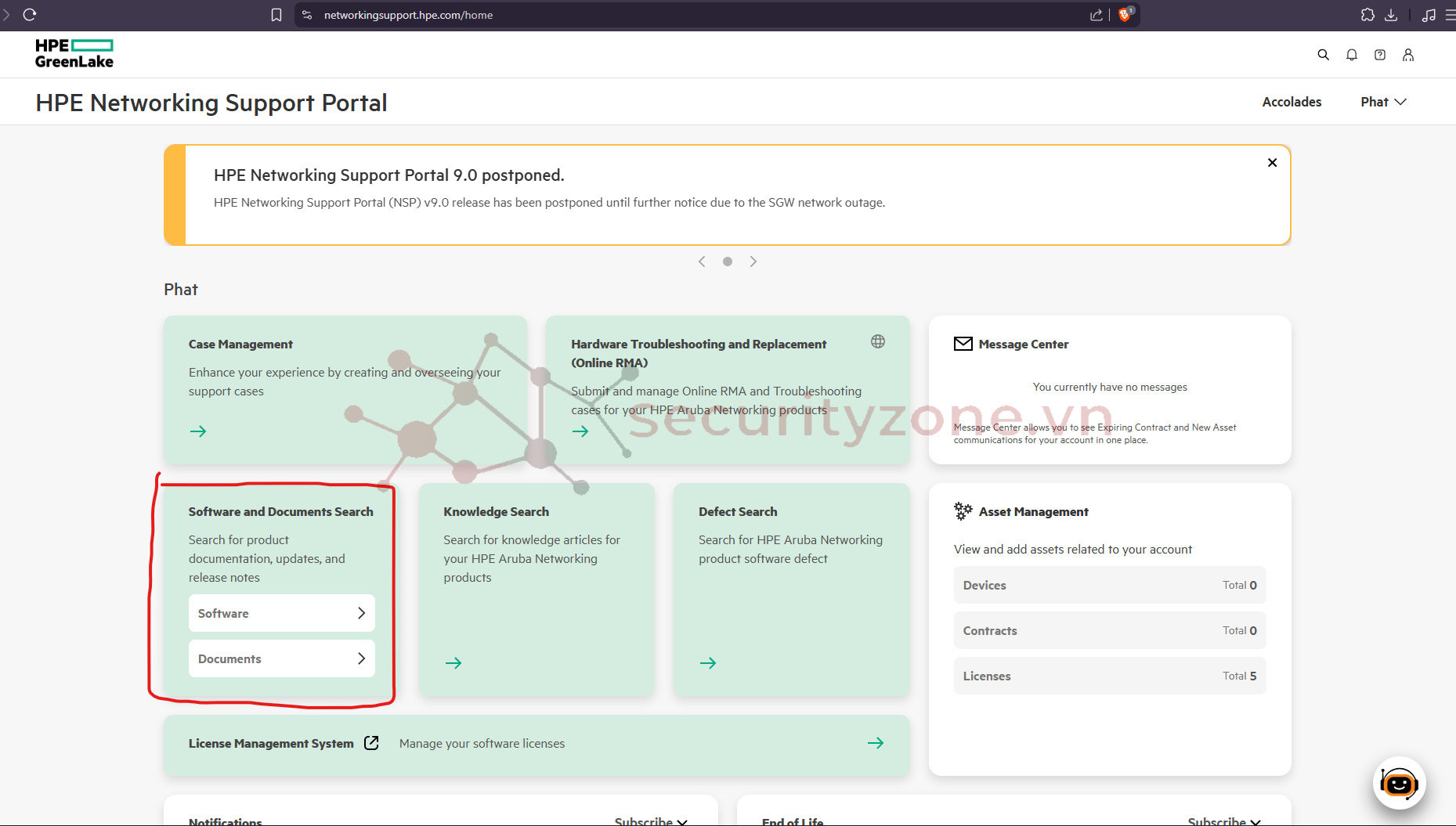Expand the Notifications Subscribe dropdown
1456x826 pixels.
click(x=651, y=821)
